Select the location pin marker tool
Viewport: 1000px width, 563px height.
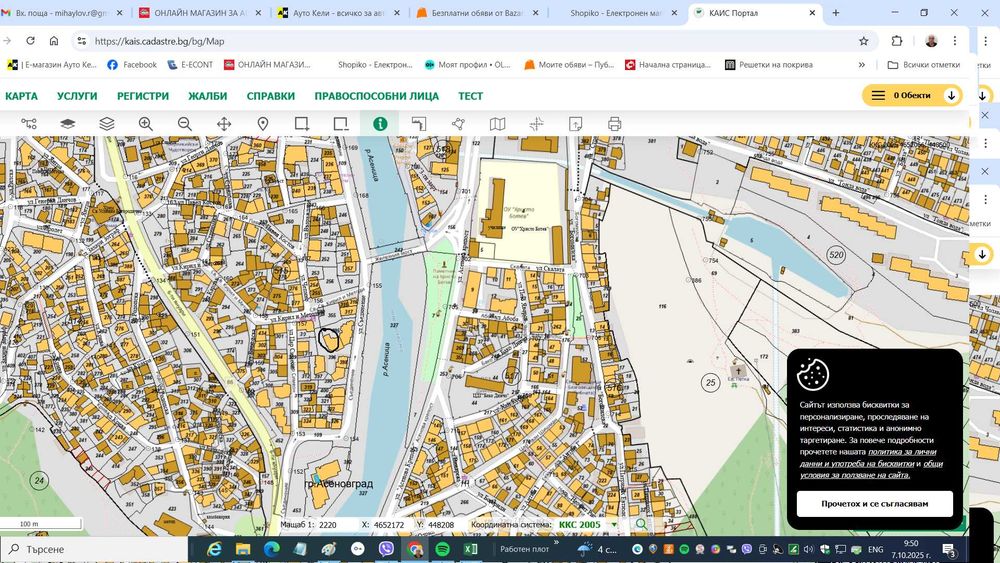(x=263, y=124)
